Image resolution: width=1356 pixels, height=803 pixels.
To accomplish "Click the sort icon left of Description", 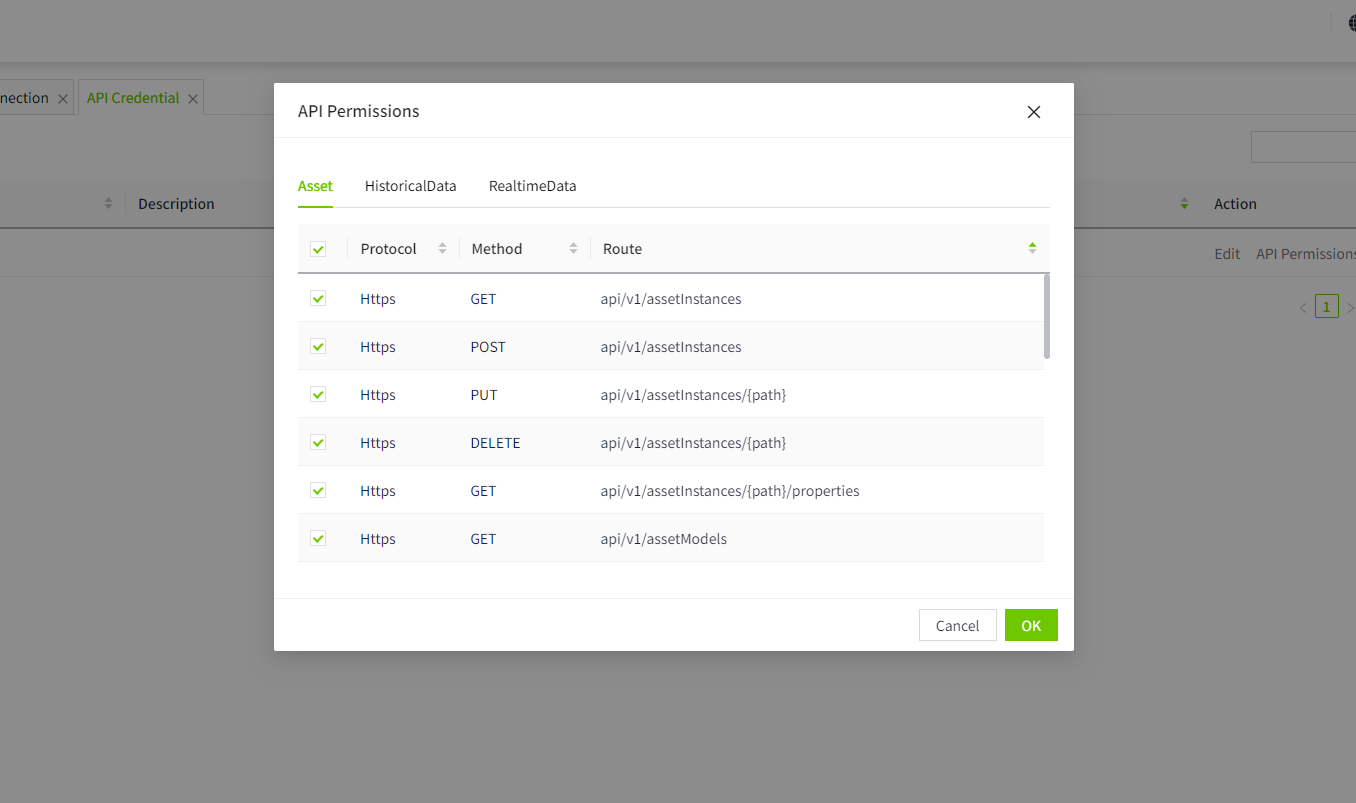I will click(108, 204).
